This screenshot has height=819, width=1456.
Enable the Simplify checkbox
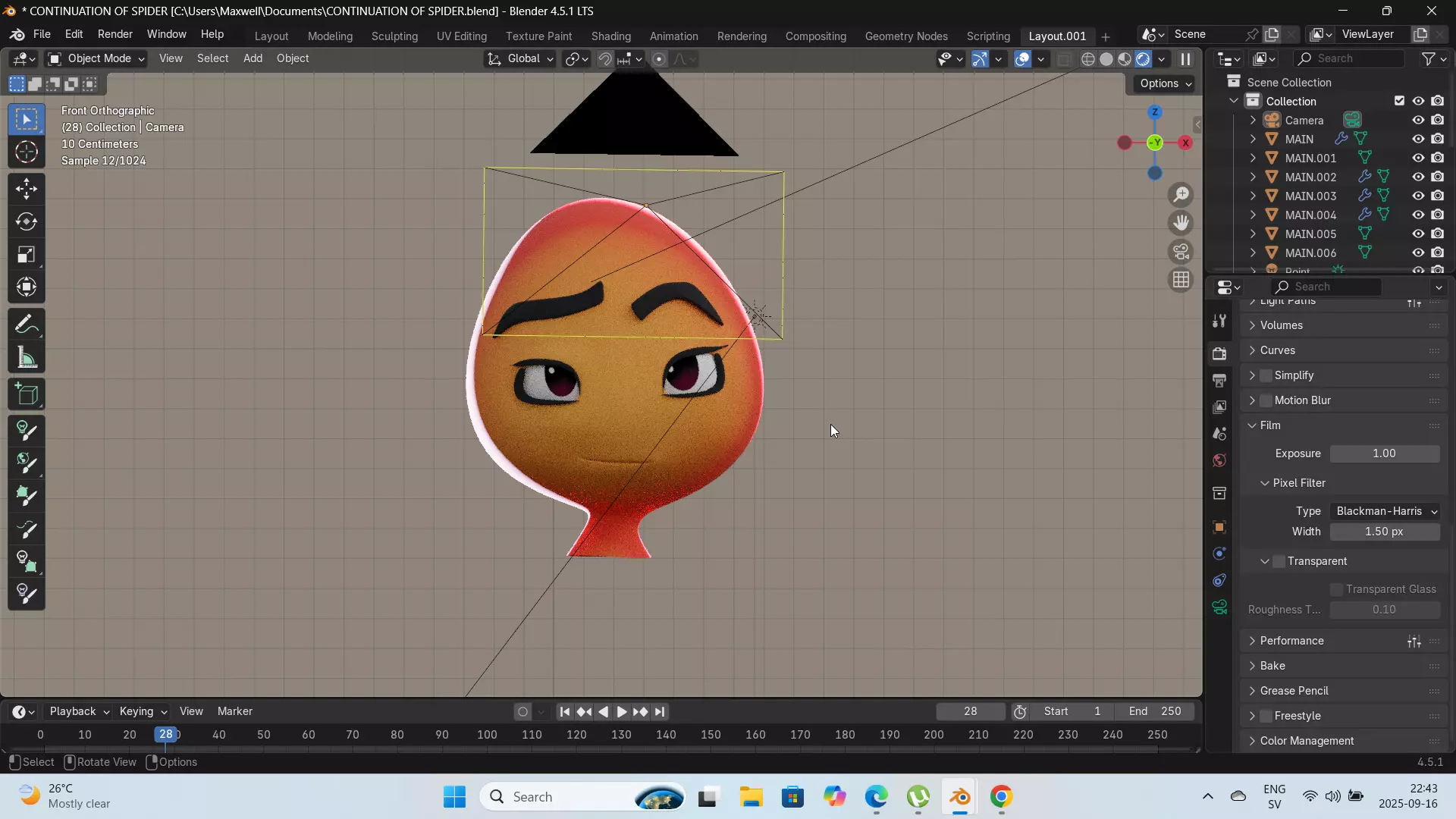point(1266,375)
